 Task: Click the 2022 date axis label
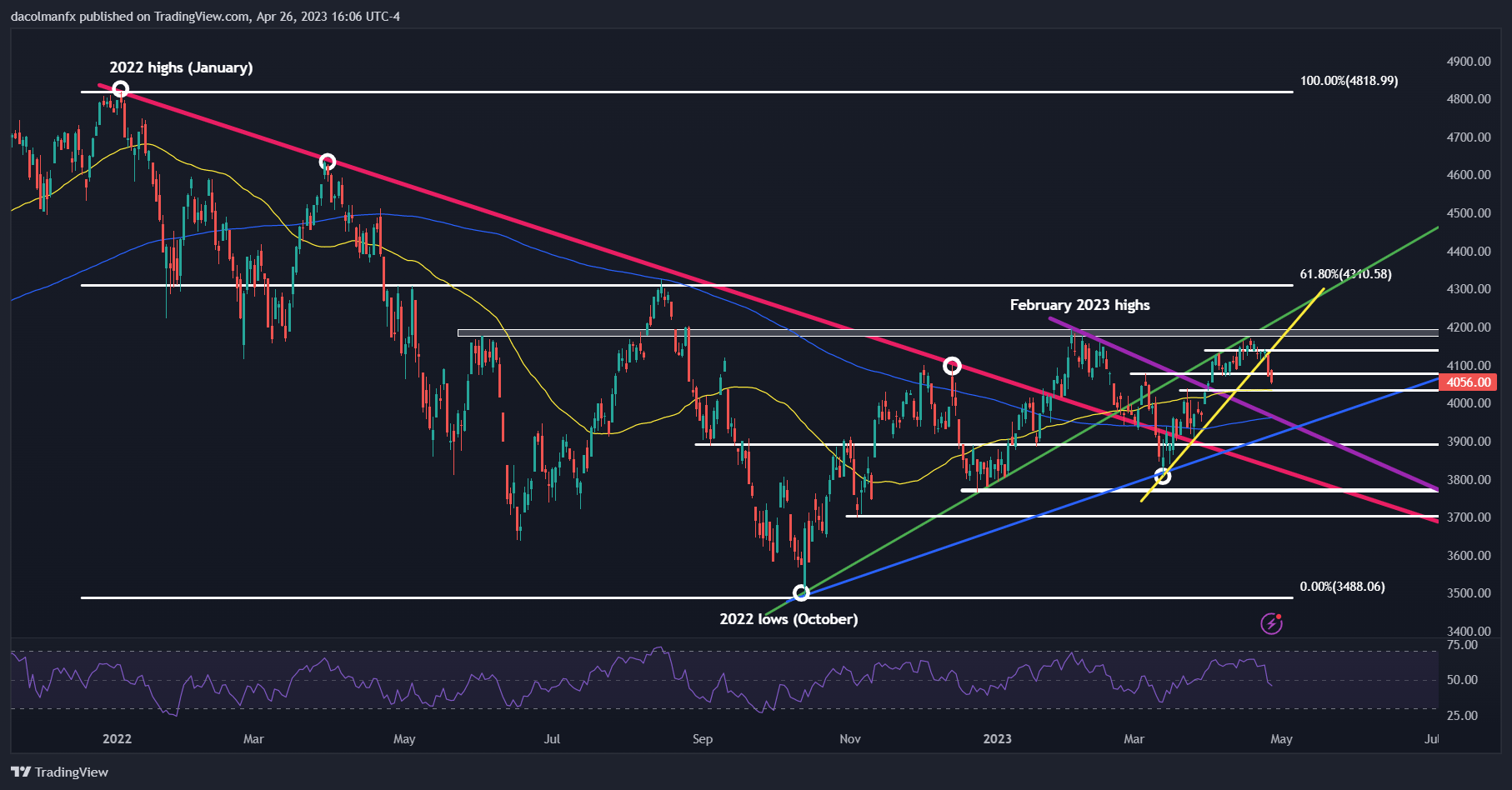(x=117, y=739)
